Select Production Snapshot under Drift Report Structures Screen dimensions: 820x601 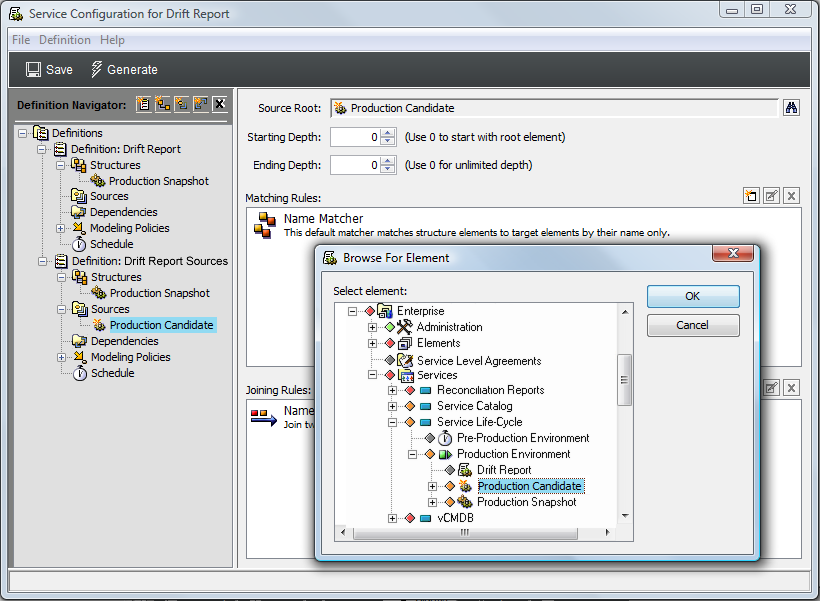[x=158, y=181]
